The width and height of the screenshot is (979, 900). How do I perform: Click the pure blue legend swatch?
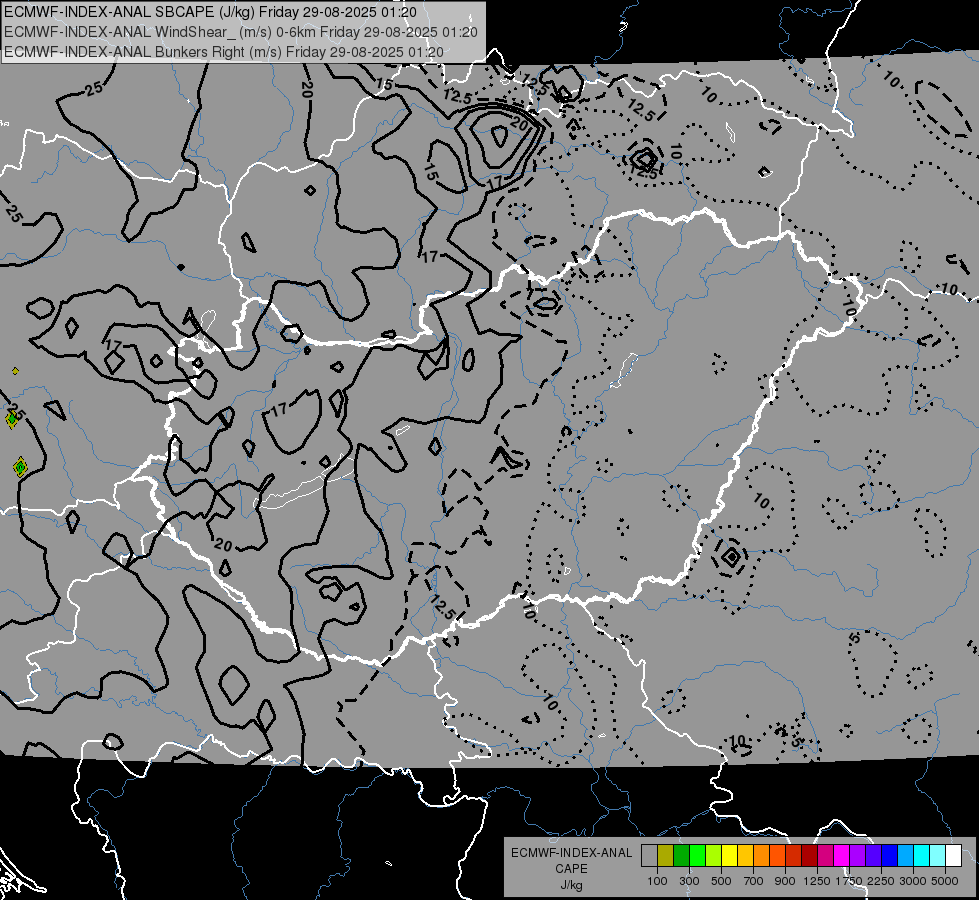tap(890, 855)
